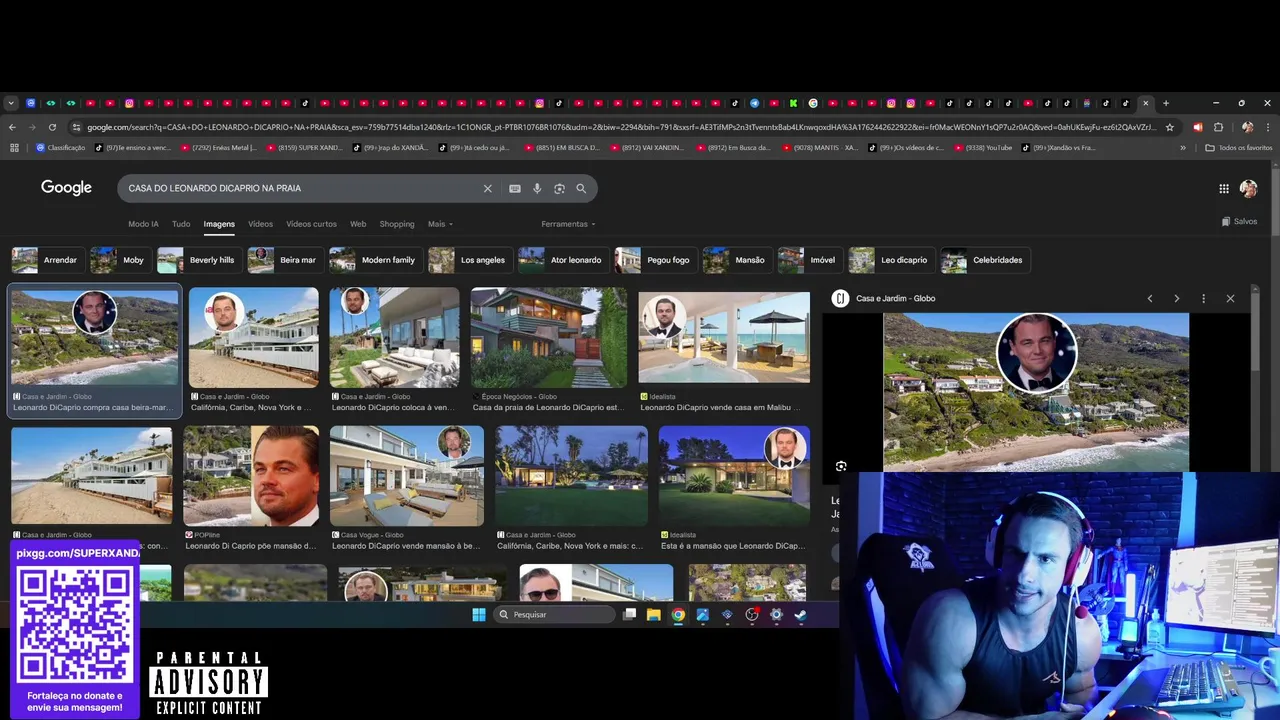Viewport: 1280px width, 720px height.
Task: Filter images by Los angeles chip
Action: (x=469, y=260)
